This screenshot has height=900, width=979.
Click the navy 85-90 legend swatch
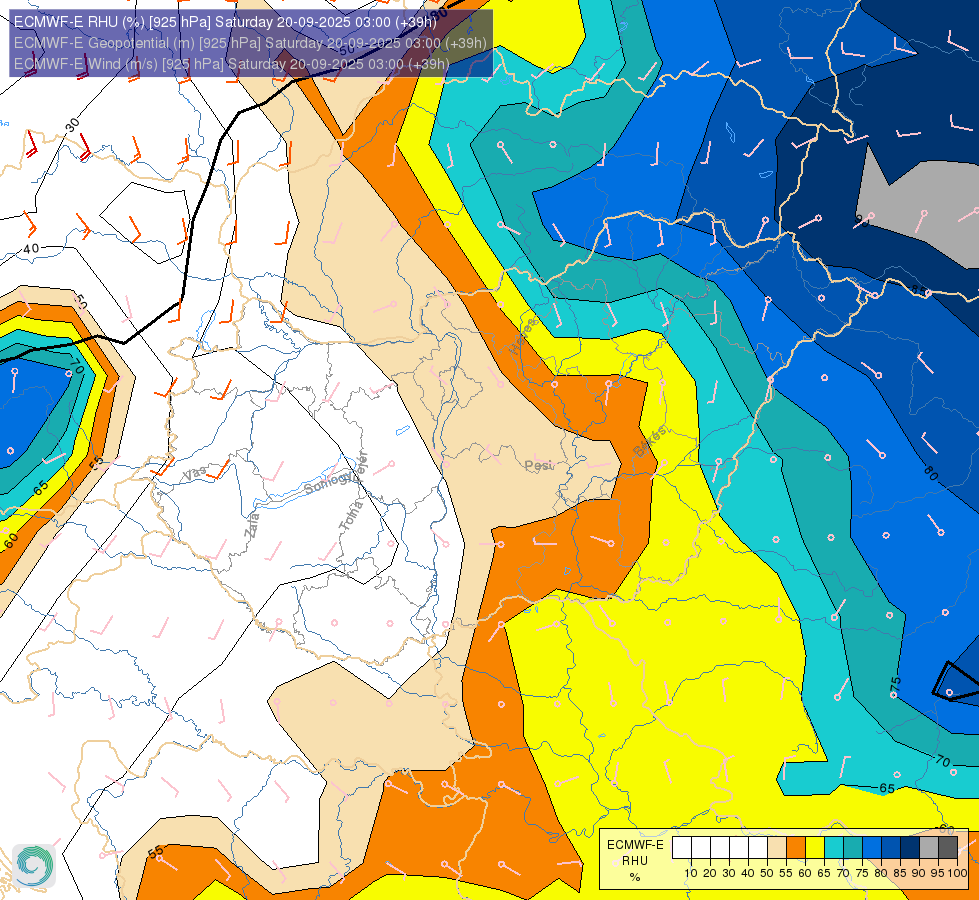(x=910, y=848)
